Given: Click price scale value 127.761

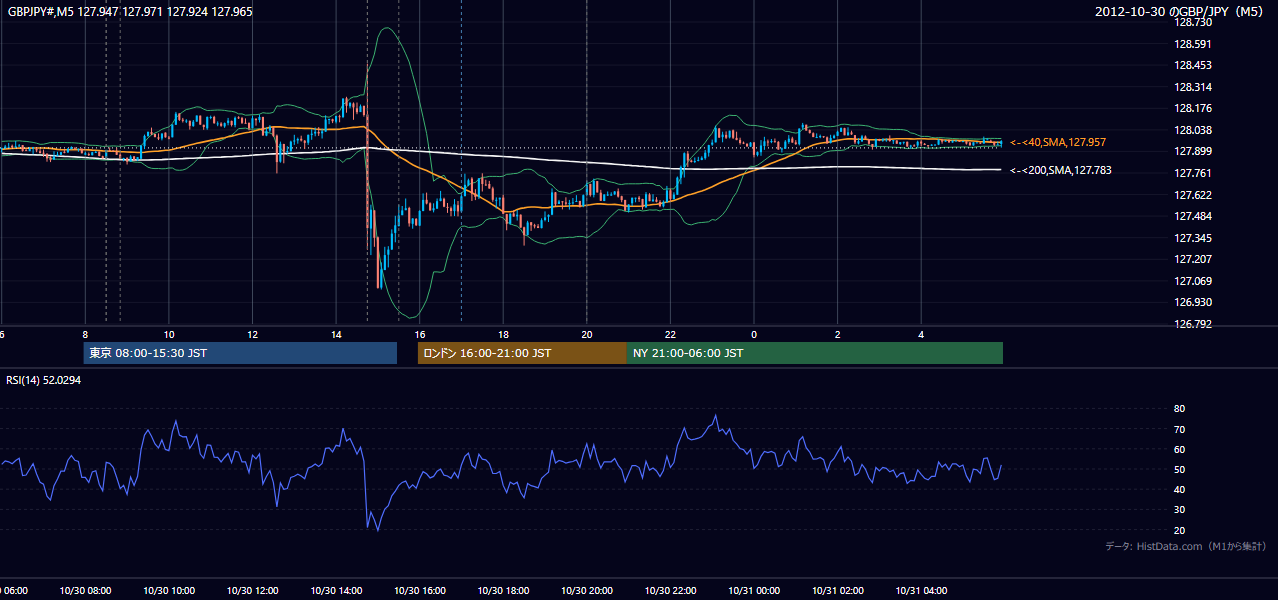Looking at the screenshot, I should coord(1194,173).
